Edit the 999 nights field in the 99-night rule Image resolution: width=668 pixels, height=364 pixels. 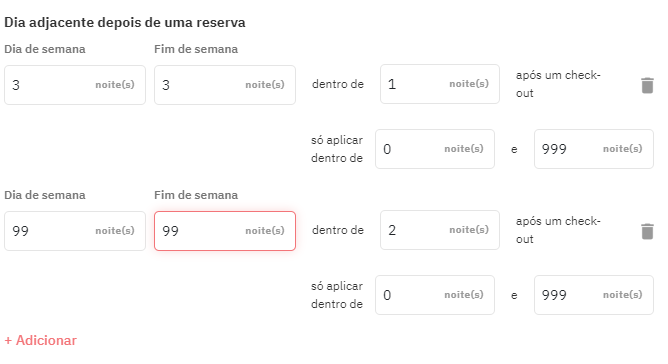(x=594, y=295)
